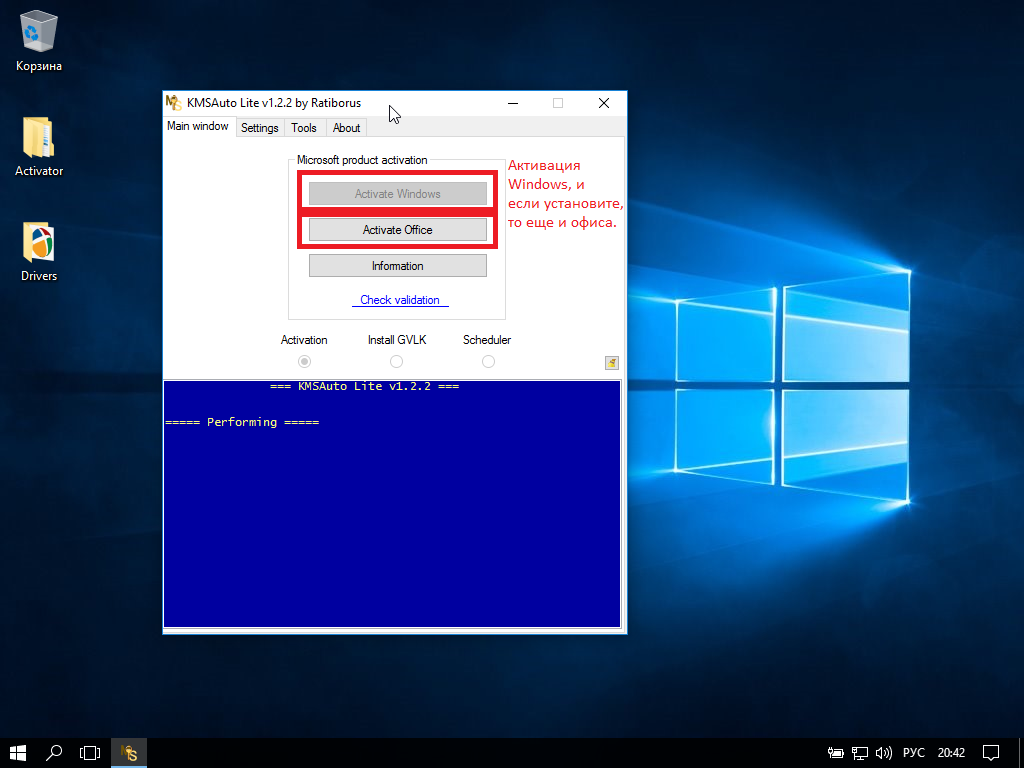Close the KMSAuto Lite window
Viewport: 1024px width, 768px height.
[604, 103]
